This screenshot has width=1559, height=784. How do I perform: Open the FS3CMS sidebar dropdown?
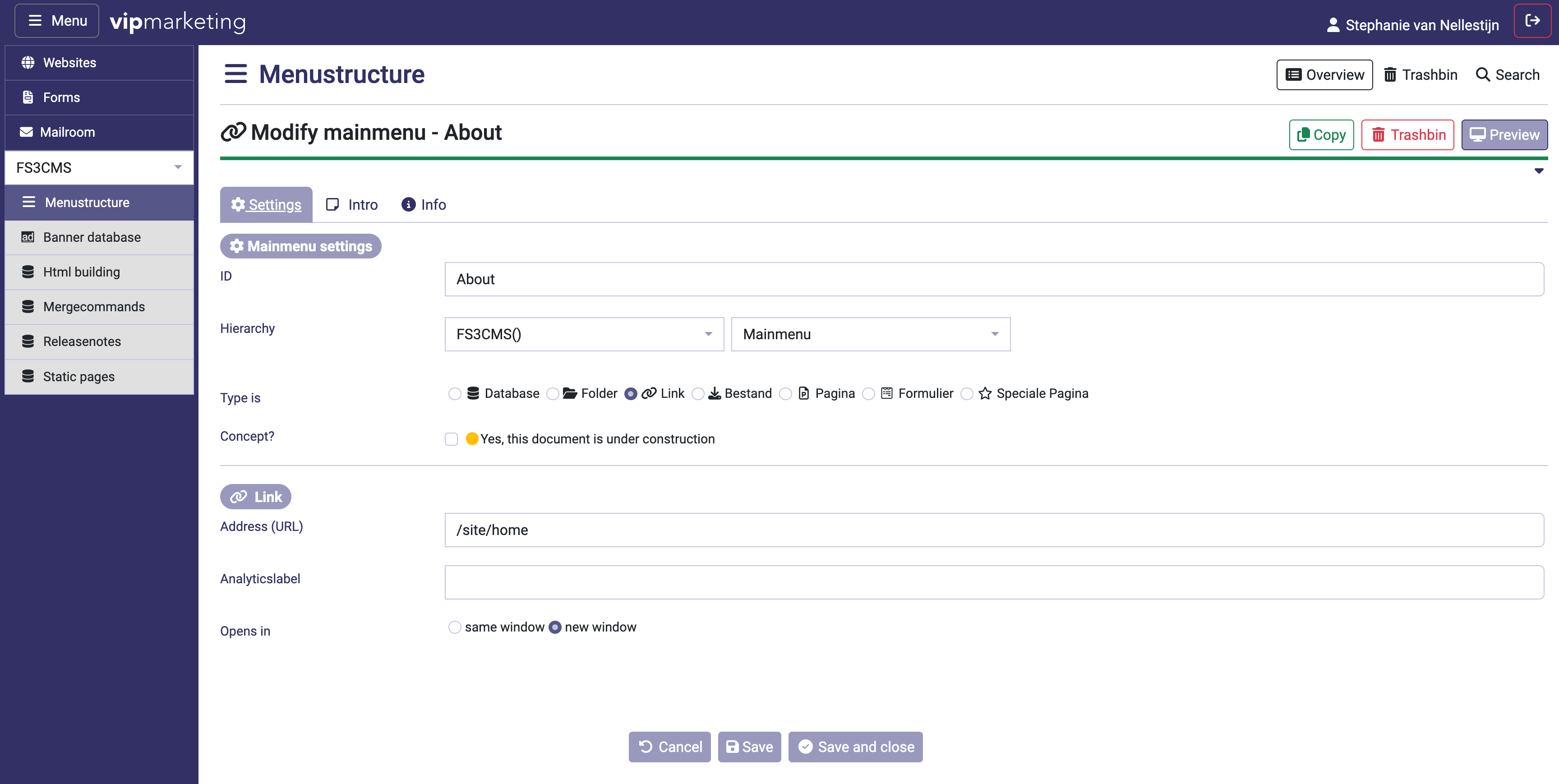99,168
